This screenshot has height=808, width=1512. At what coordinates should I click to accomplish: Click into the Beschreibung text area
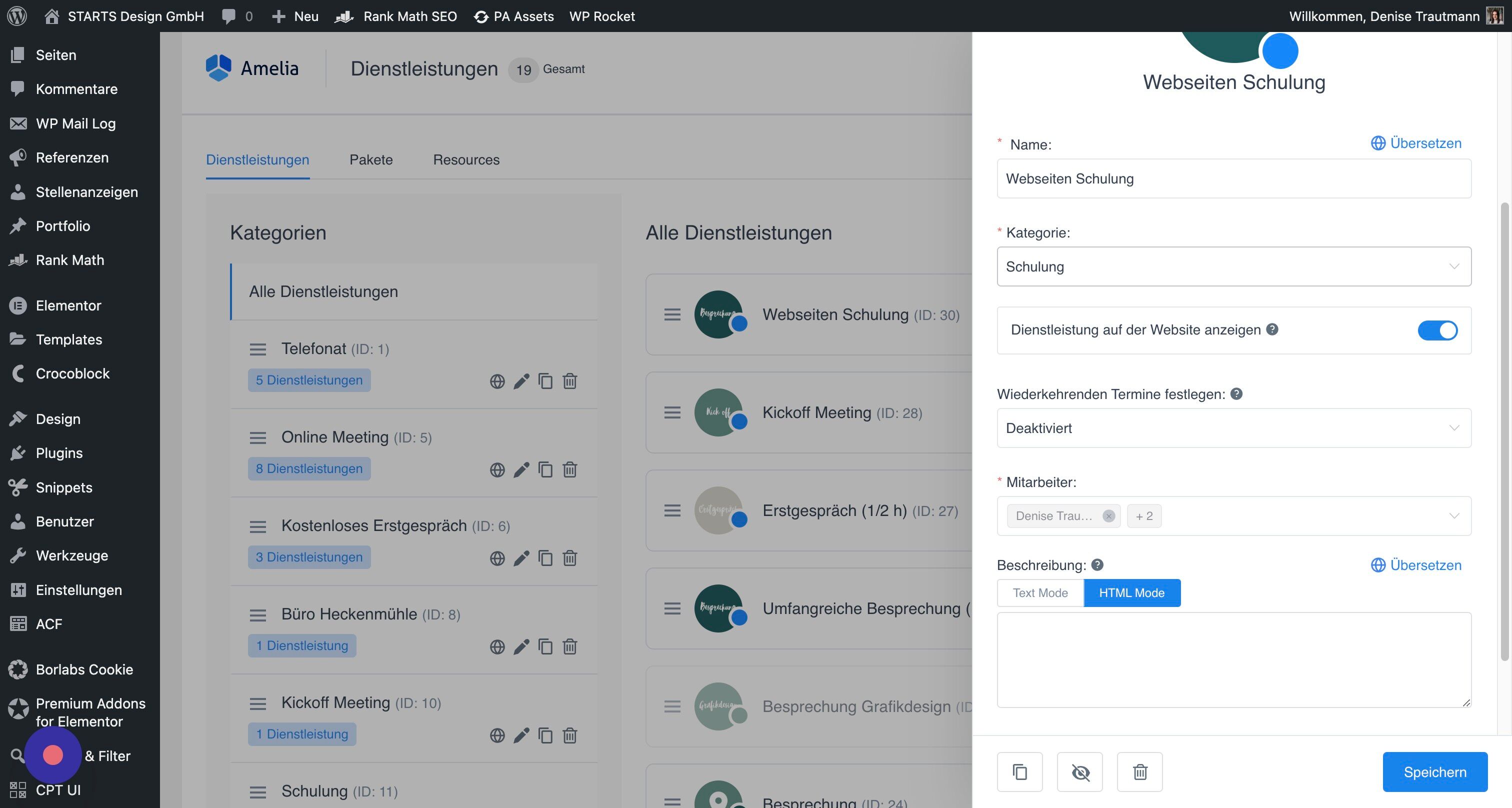tap(1234, 660)
